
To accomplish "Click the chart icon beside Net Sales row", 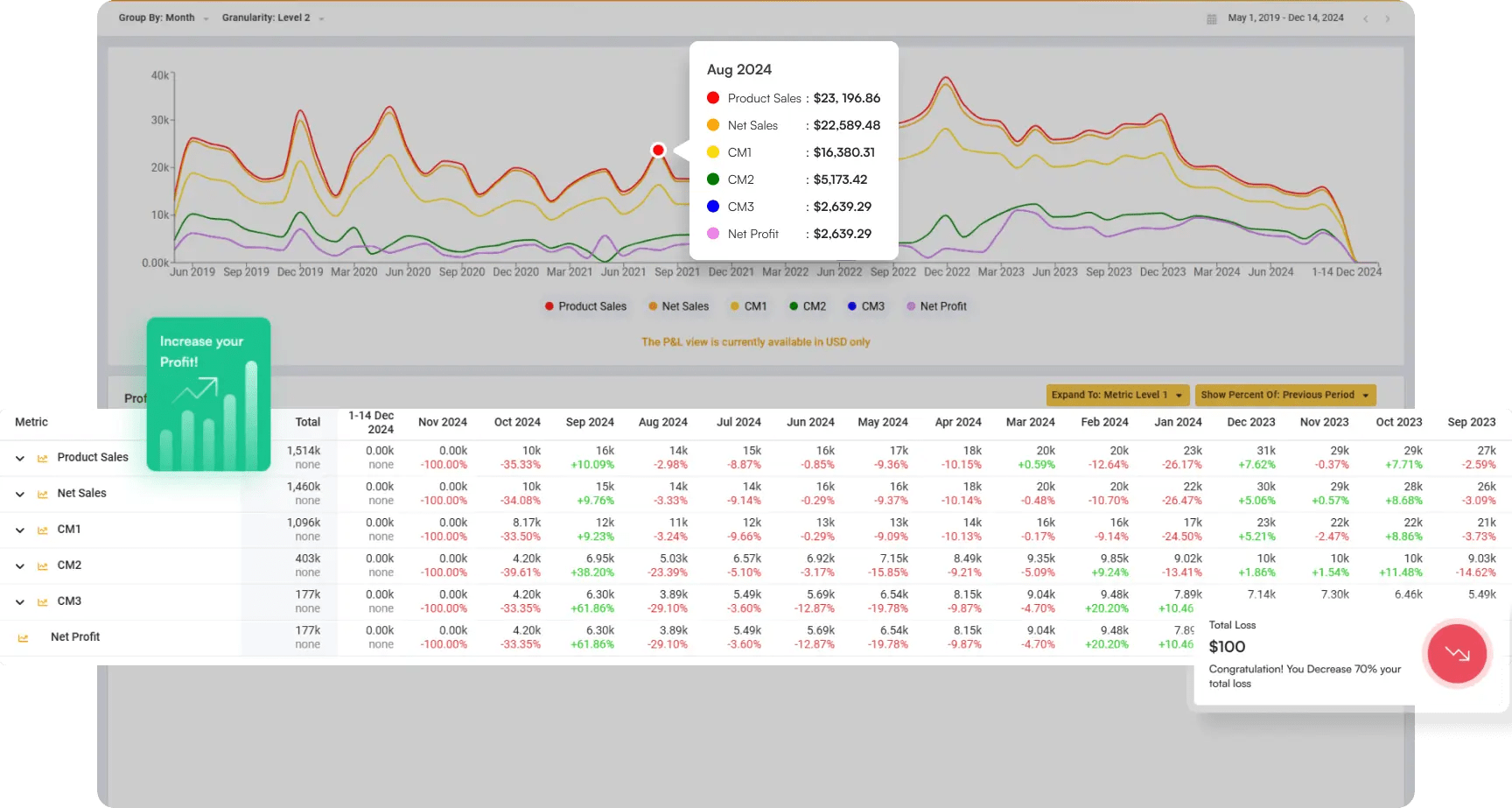I will tap(42, 494).
